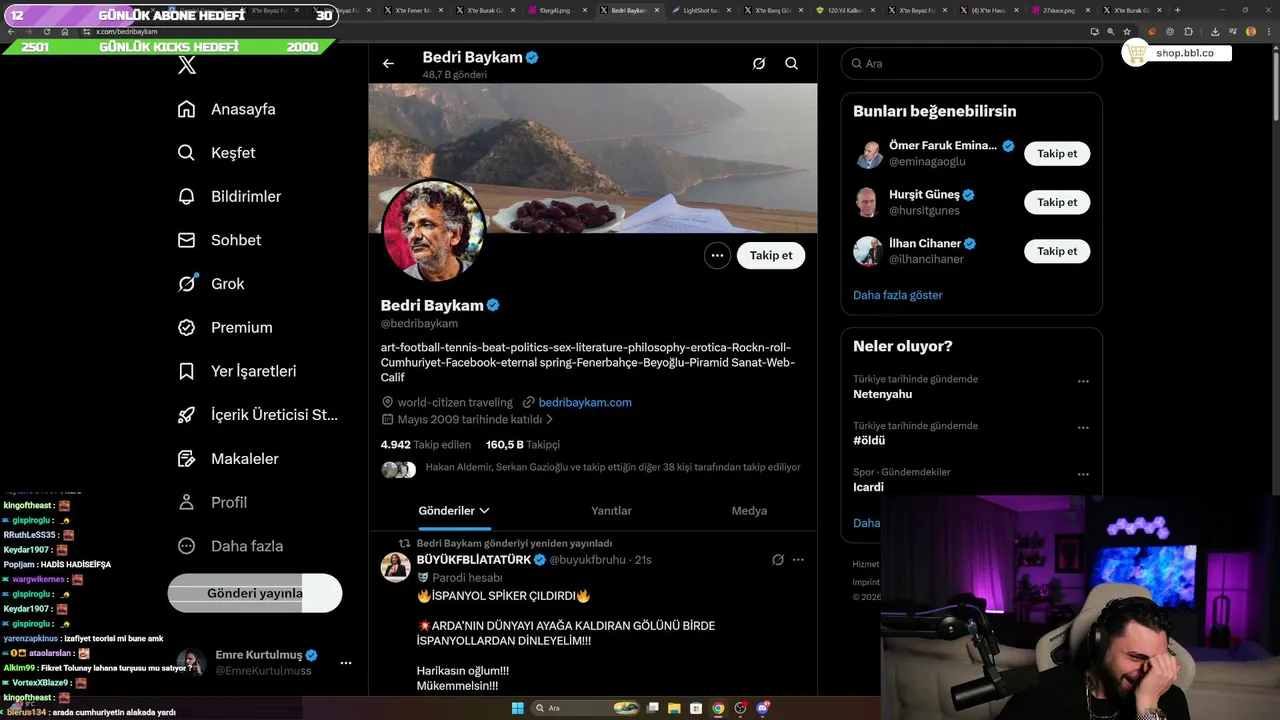Open a new browser tab with plus button
The image size is (1280, 720).
coord(1177,10)
